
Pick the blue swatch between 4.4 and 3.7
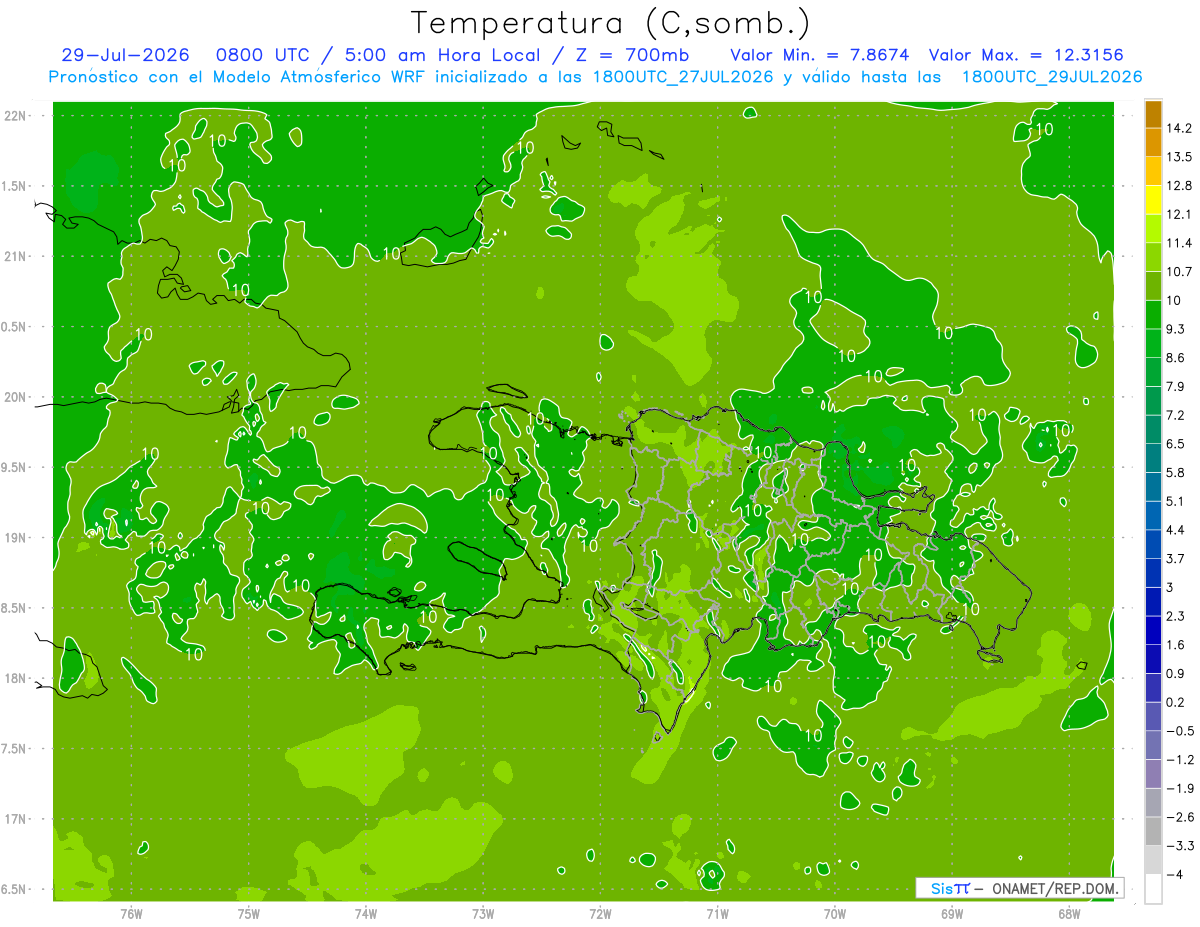coord(1153,544)
